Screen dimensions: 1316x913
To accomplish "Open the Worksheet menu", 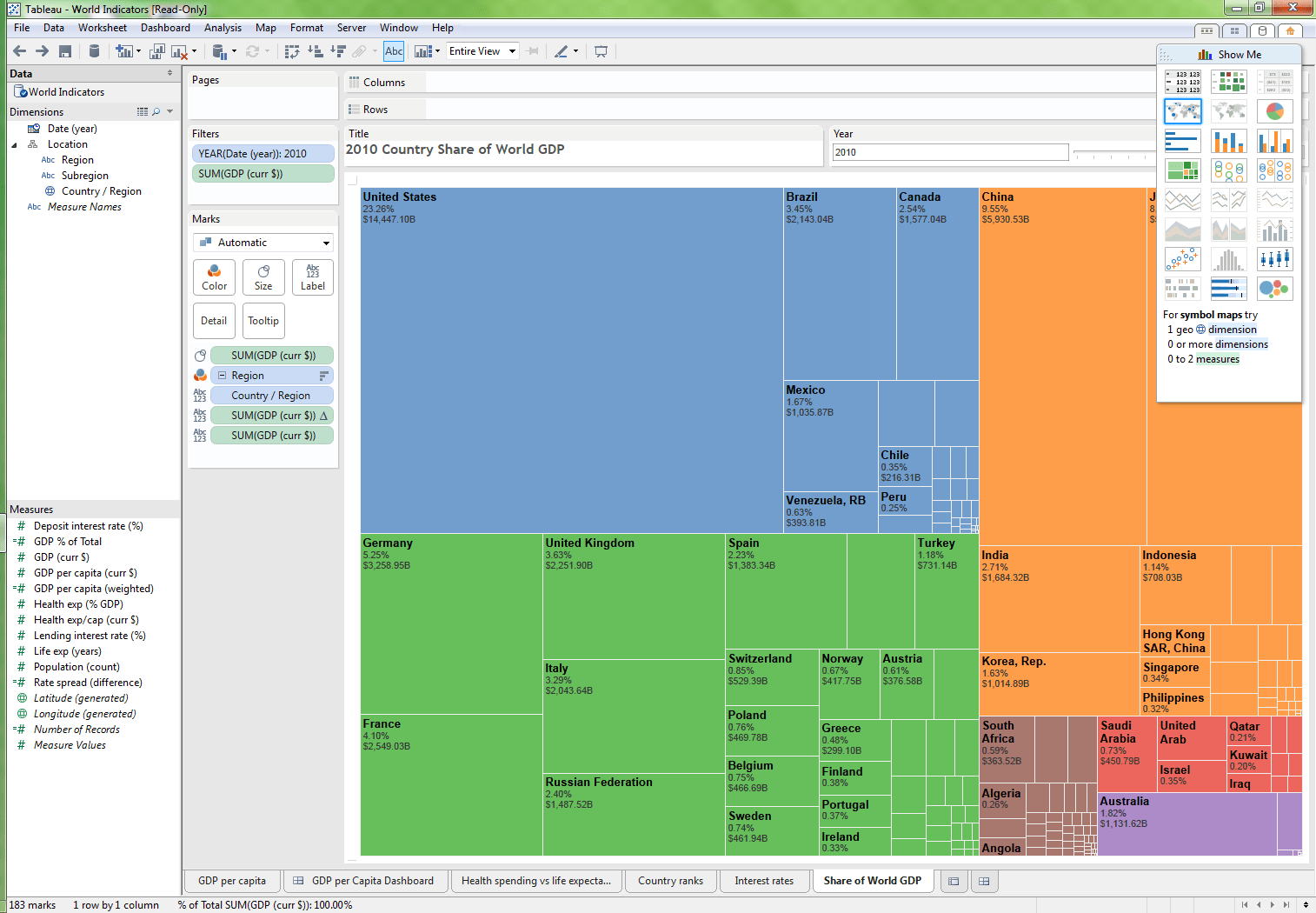I will pyautogui.click(x=103, y=28).
